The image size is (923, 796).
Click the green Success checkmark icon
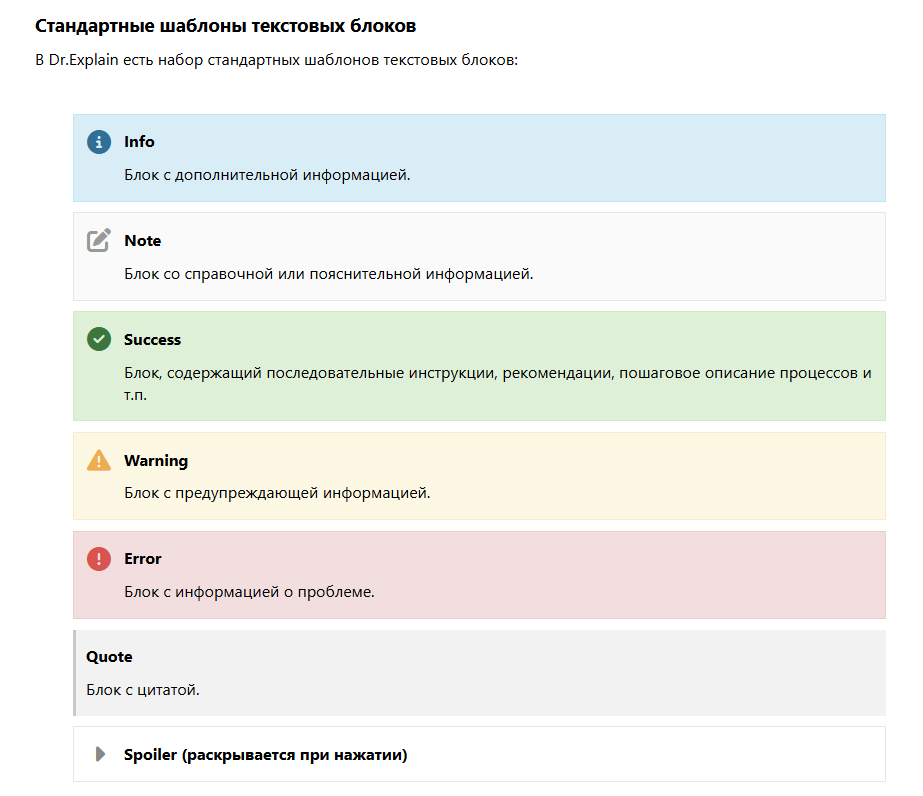click(99, 340)
